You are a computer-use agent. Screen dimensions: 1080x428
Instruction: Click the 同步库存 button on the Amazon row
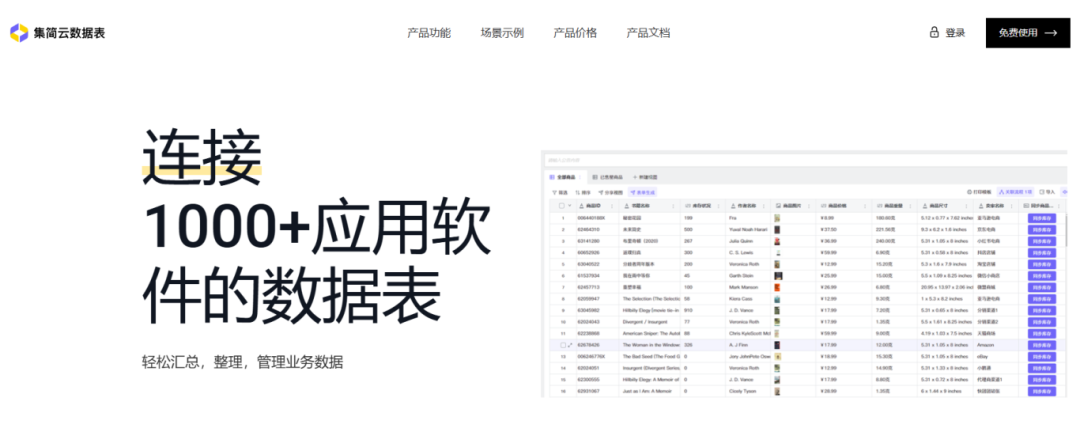click(1041, 345)
